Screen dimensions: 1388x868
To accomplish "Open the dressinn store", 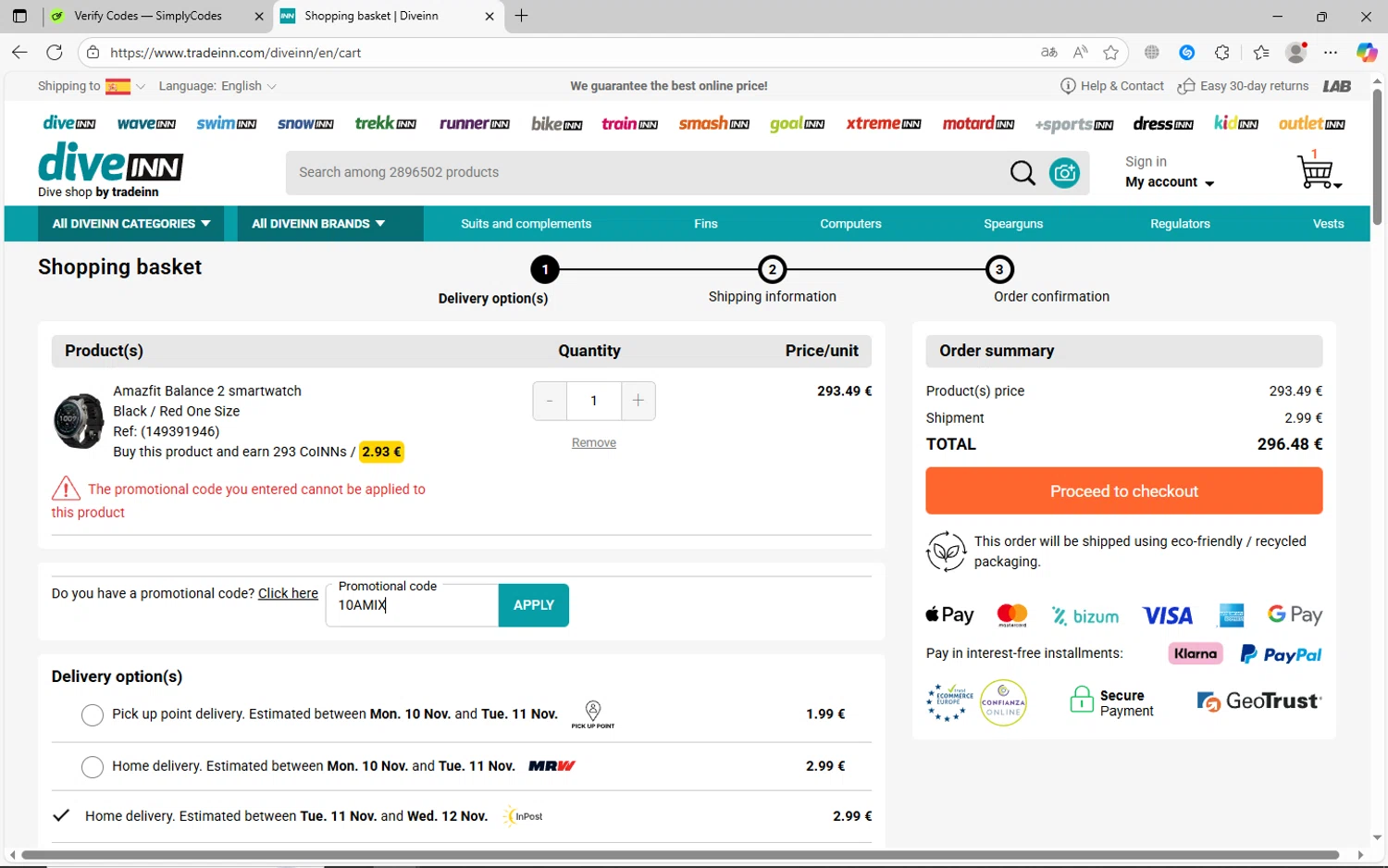I will 1162,123.
